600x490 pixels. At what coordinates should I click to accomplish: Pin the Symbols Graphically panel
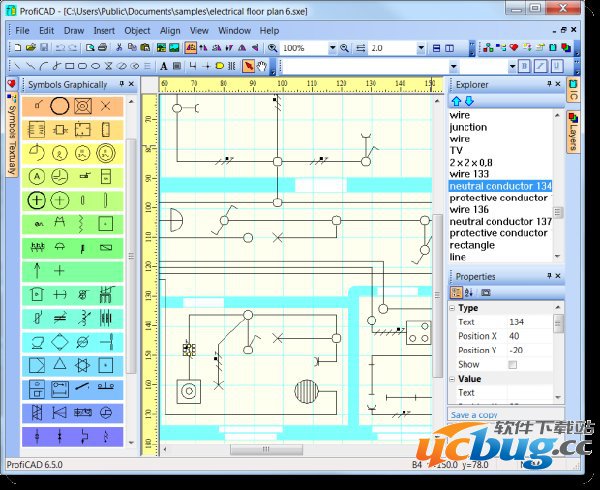tap(122, 85)
